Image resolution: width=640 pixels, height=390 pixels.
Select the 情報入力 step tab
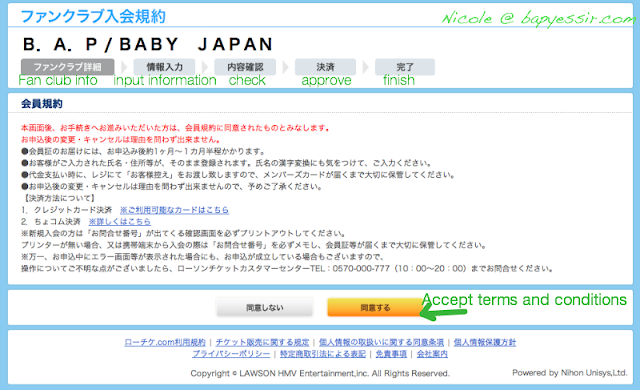[164, 67]
